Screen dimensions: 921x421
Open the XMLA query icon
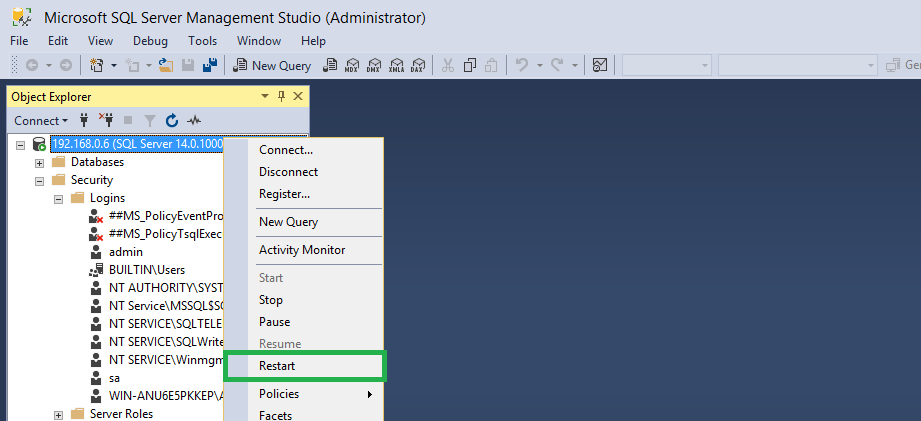click(396, 65)
